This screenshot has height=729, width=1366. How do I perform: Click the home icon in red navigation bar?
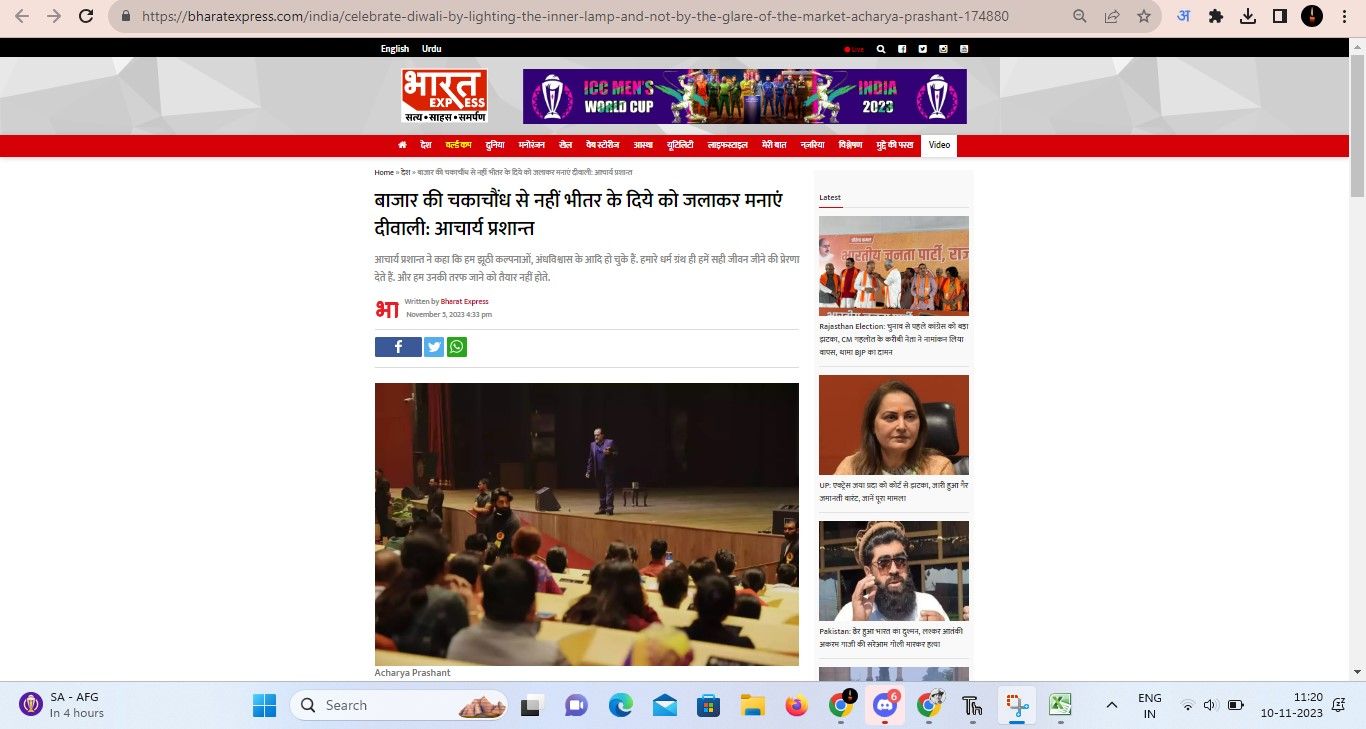[x=402, y=145]
